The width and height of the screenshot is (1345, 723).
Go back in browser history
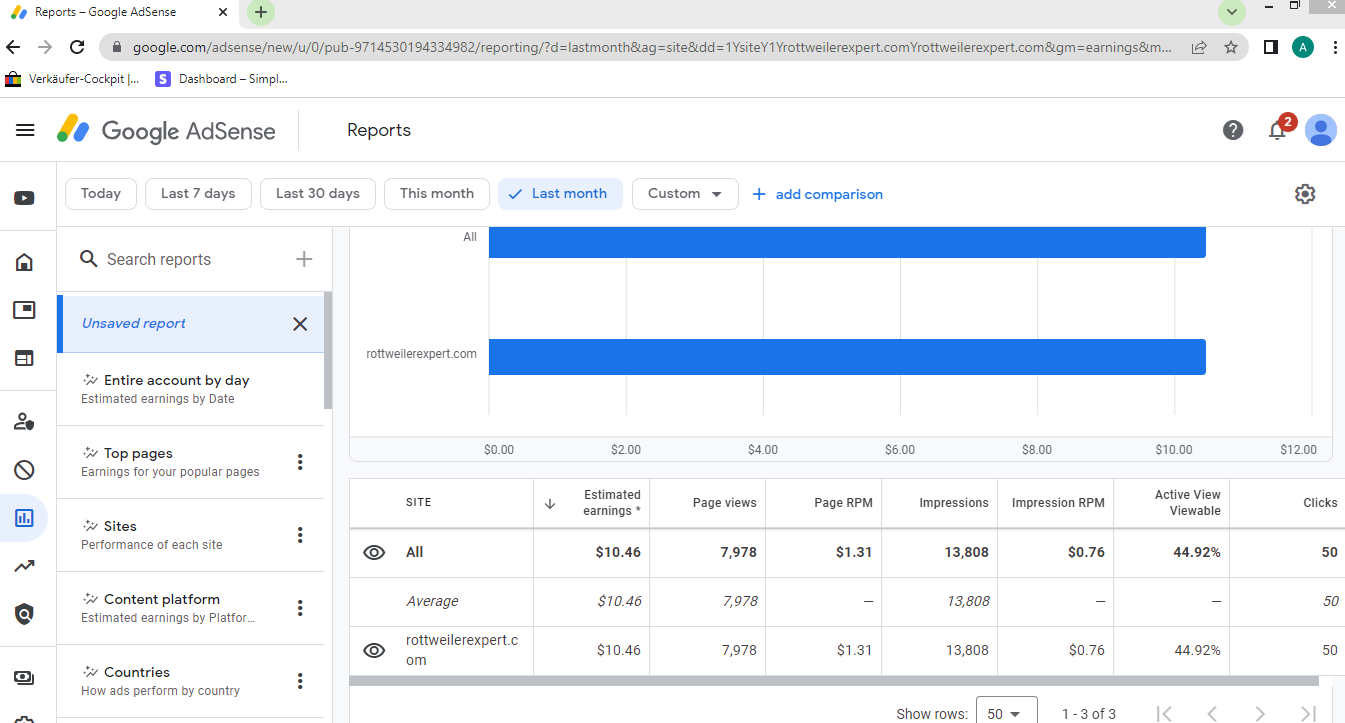[13, 47]
